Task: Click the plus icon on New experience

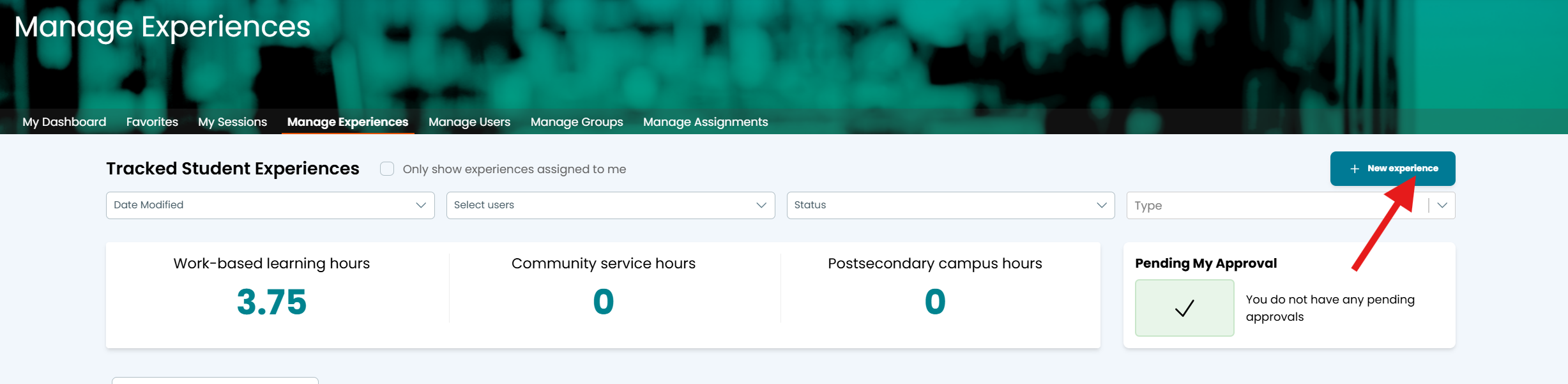Action: pos(1354,169)
